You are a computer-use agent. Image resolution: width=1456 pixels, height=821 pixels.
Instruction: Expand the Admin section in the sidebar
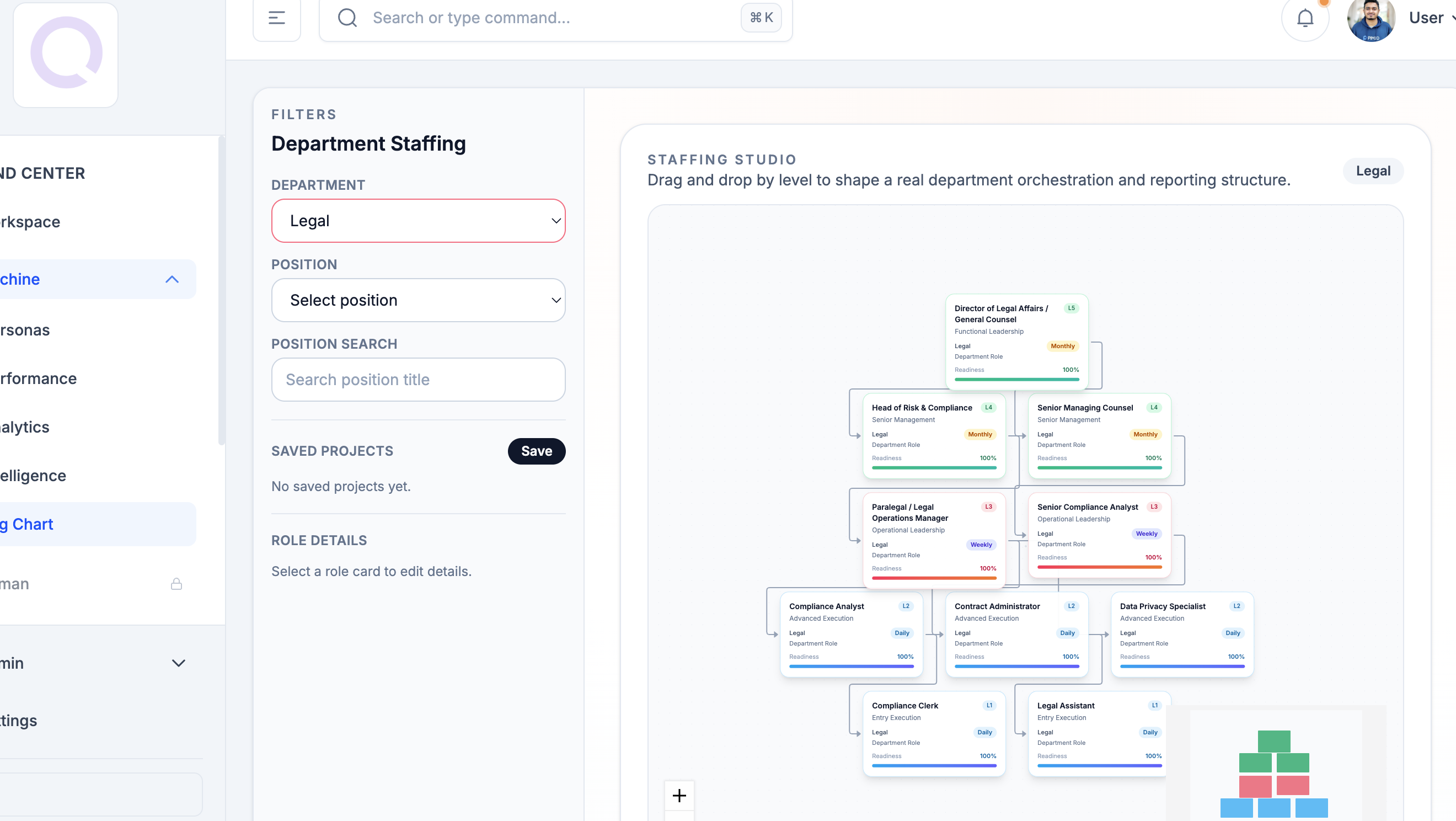coord(179,663)
